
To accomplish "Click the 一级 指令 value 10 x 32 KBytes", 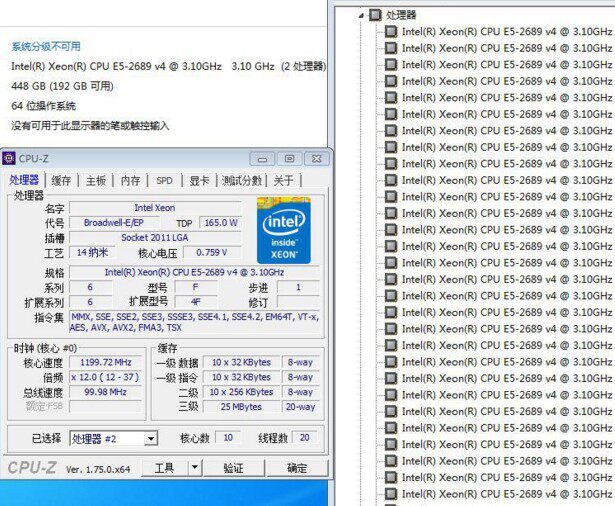I will point(241,377).
